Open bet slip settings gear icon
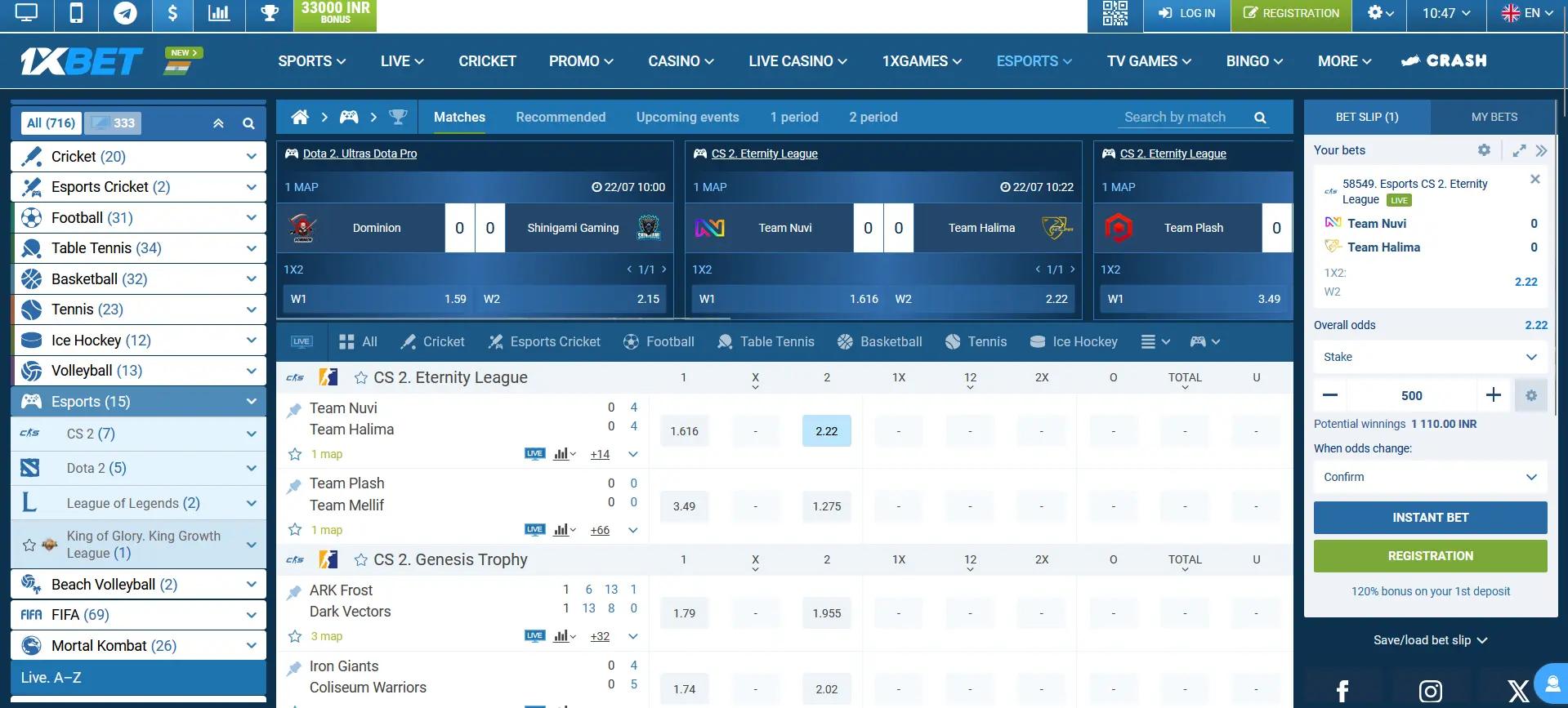Screen dimensions: 1568x708 1484,150
